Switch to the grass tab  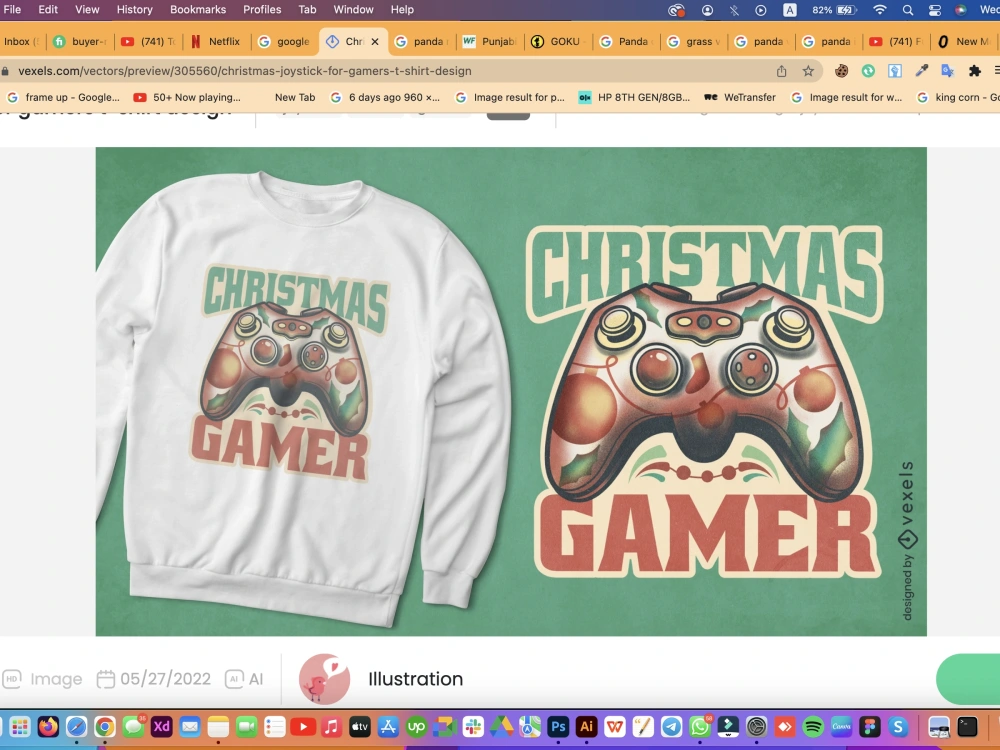[694, 41]
